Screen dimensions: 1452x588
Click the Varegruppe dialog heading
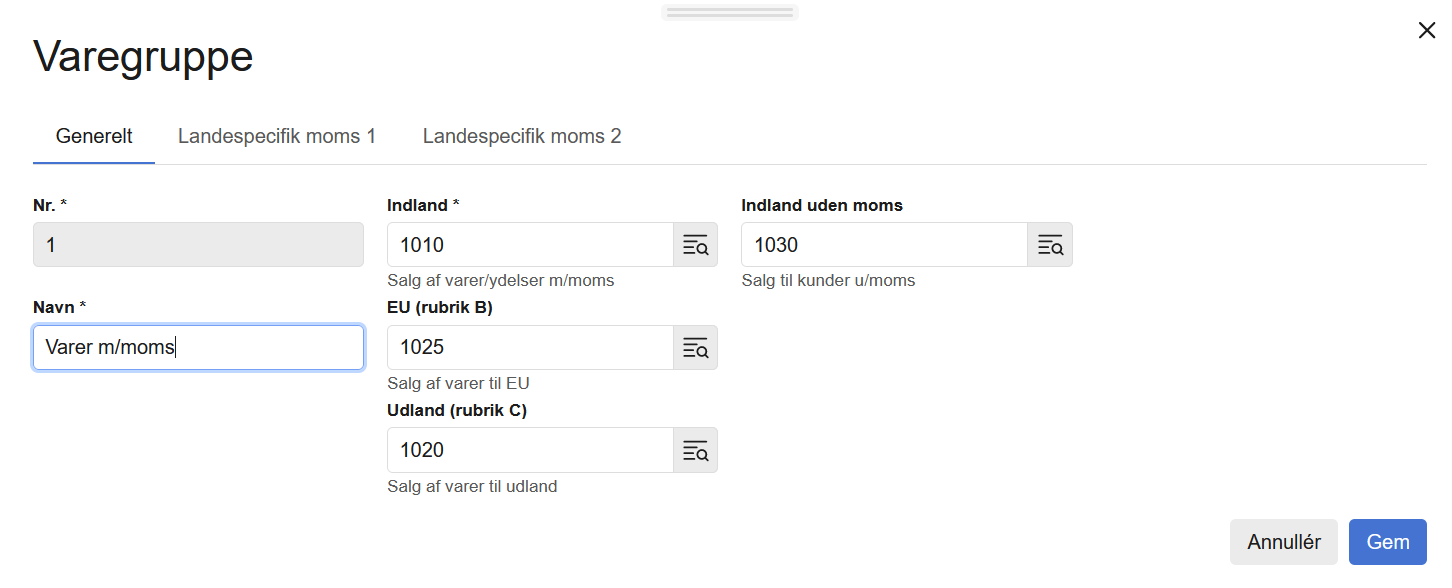click(x=143, y=57)
